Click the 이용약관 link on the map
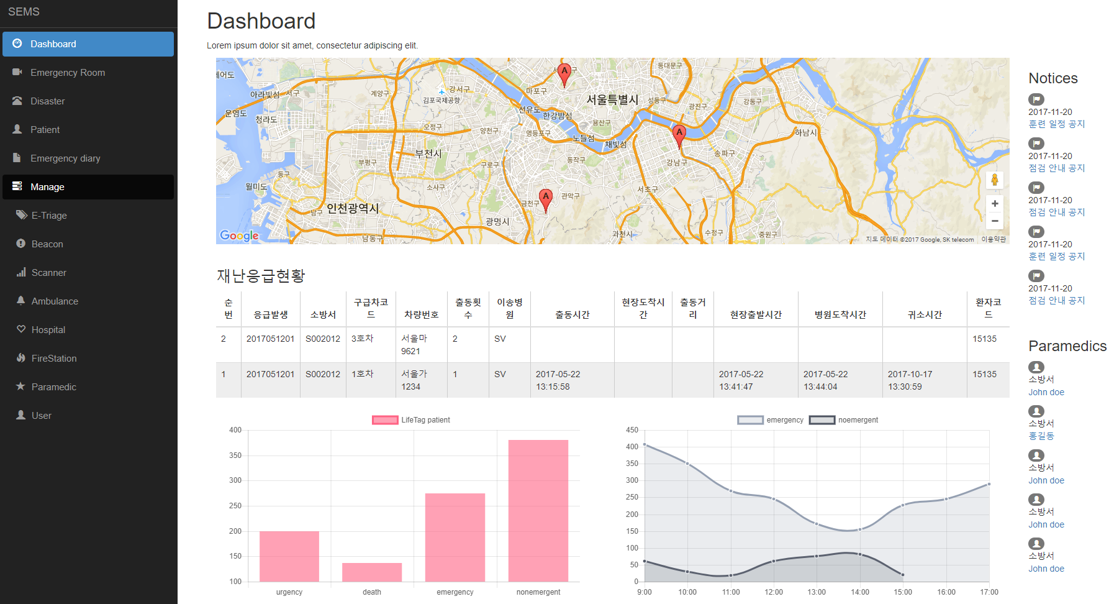The width and height of the screenshot is (1109, 604). tap(993, 240)
